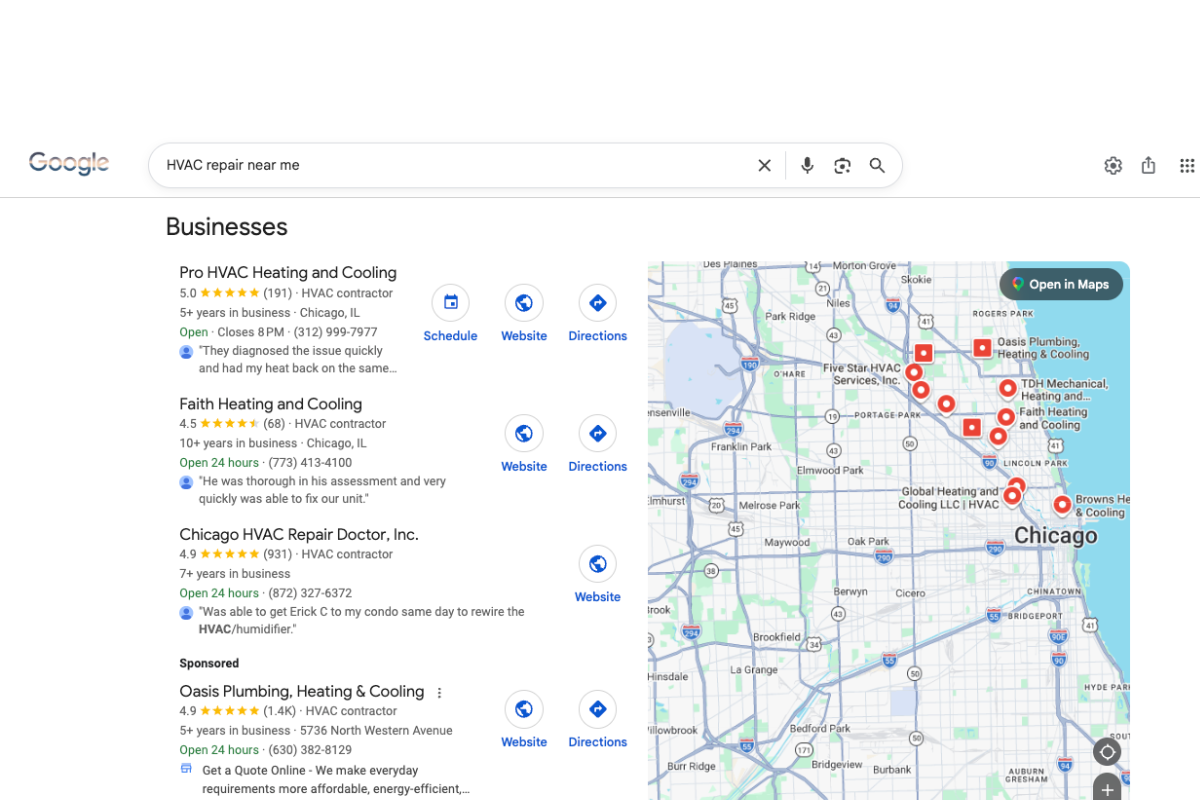Screen dimensions: 1200x800
Task: Start voice search with microphone icon
Action: coord(807,166)
